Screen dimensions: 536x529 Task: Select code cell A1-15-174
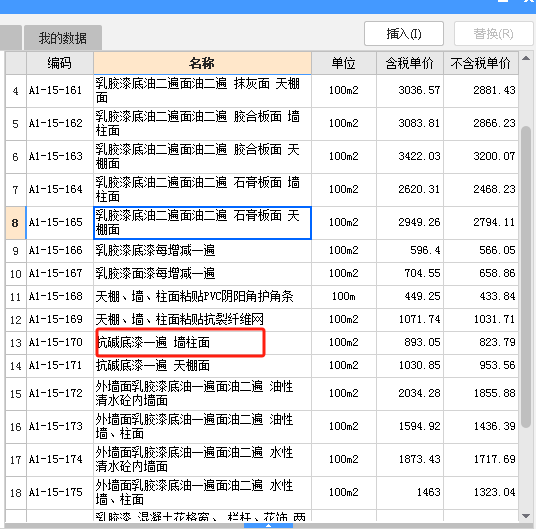pos(60,460)
